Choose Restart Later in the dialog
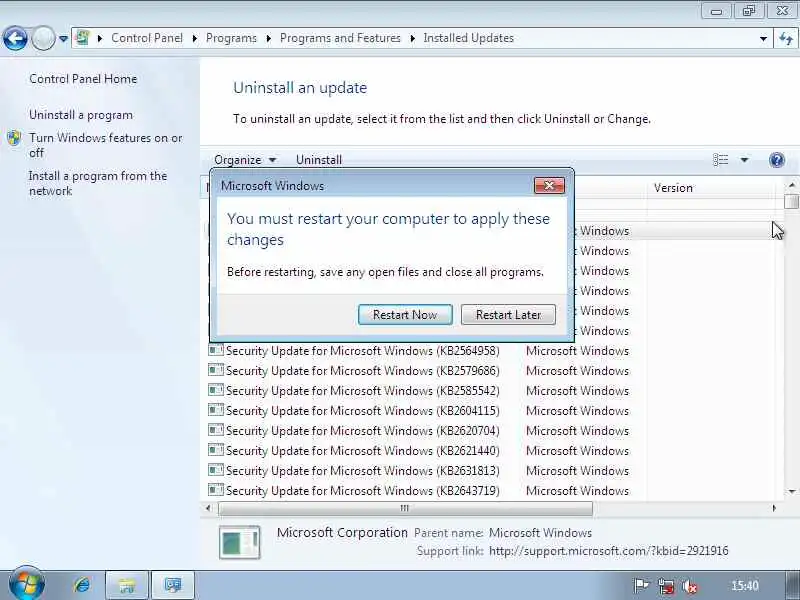The height and width of the screenshot is (600, 800). [x=508, y=314]
